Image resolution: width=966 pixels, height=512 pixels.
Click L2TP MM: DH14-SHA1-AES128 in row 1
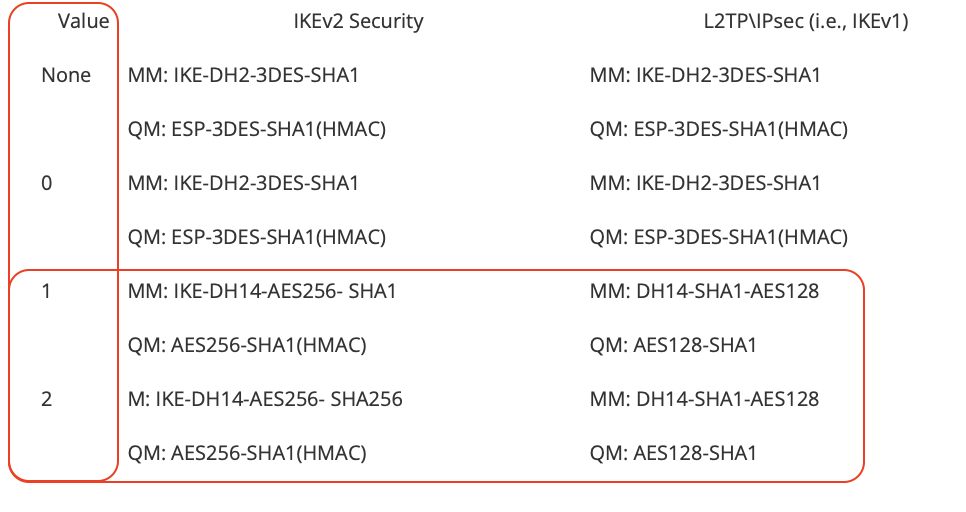(704, 291)
